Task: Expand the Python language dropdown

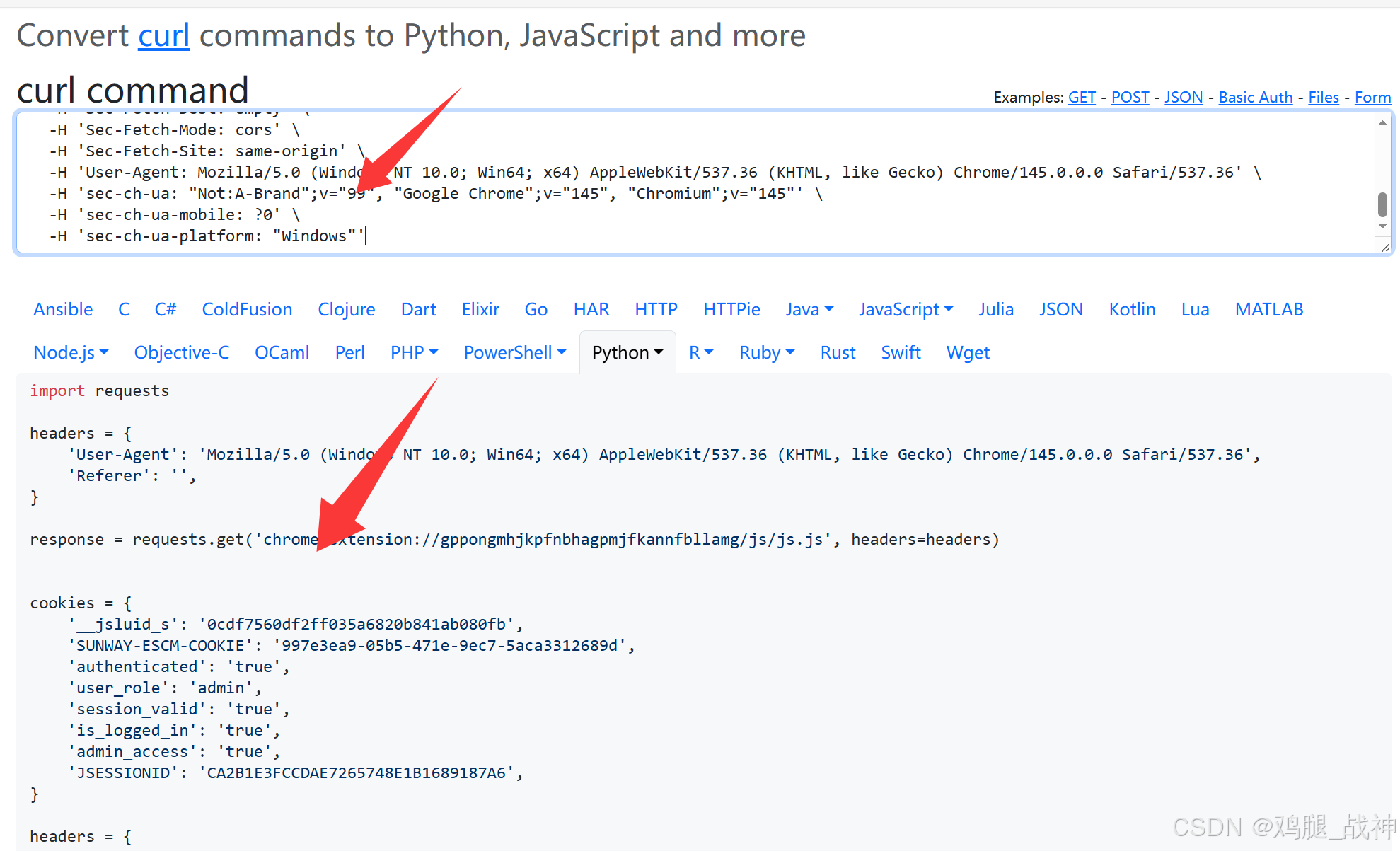Action: pyautogui.click(x=627, y=352)
